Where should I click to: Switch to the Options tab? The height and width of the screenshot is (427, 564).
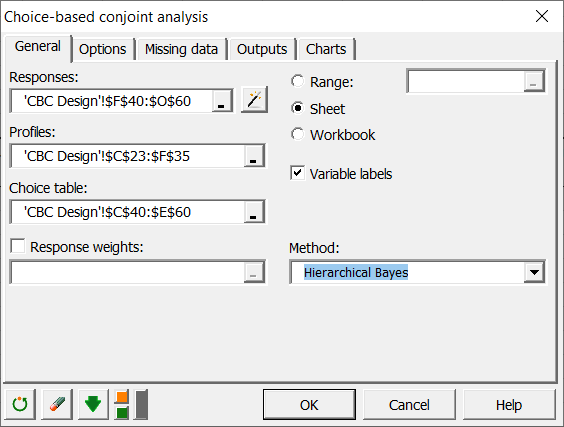click(103, 49)
